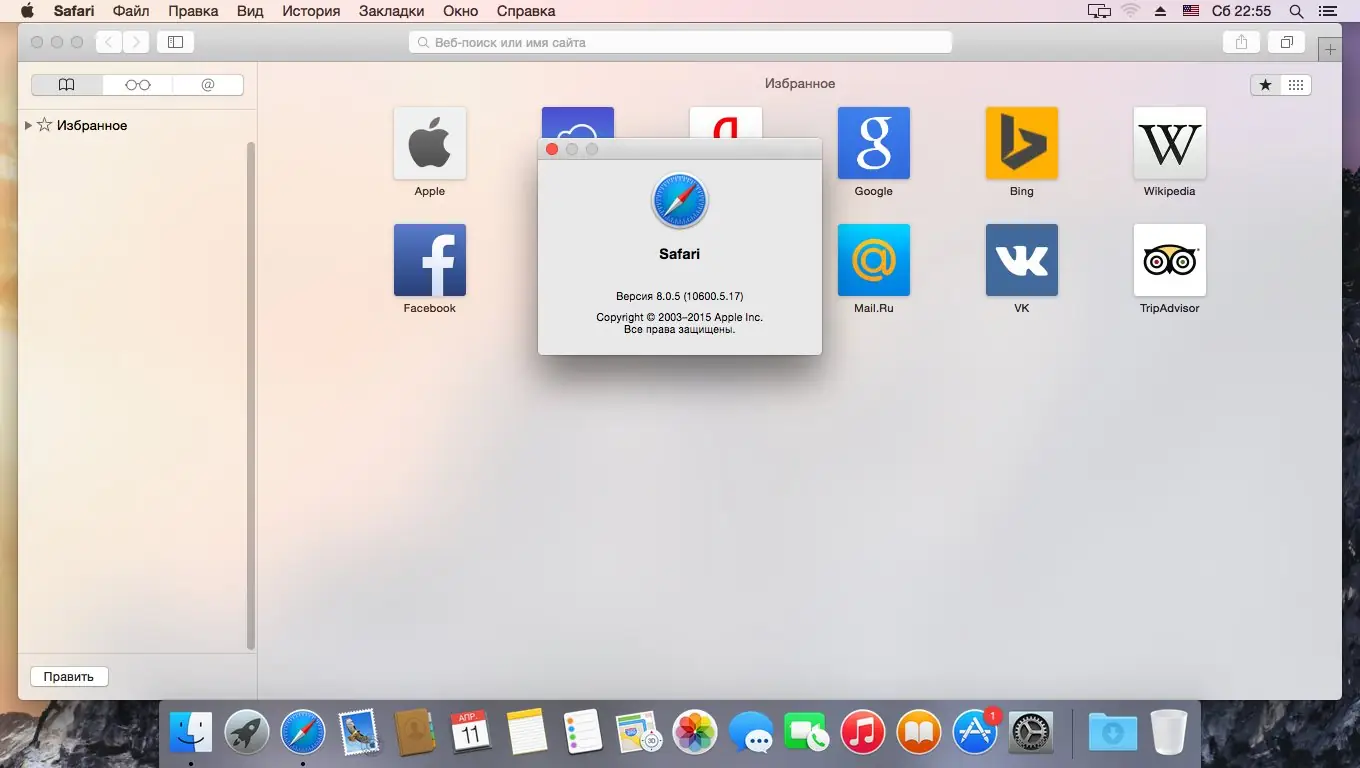The height and width of the screenshot is (768, 1360).
Task: Open iTunes from the Dock
Action: pyautogui.click(x=862, y=733)
